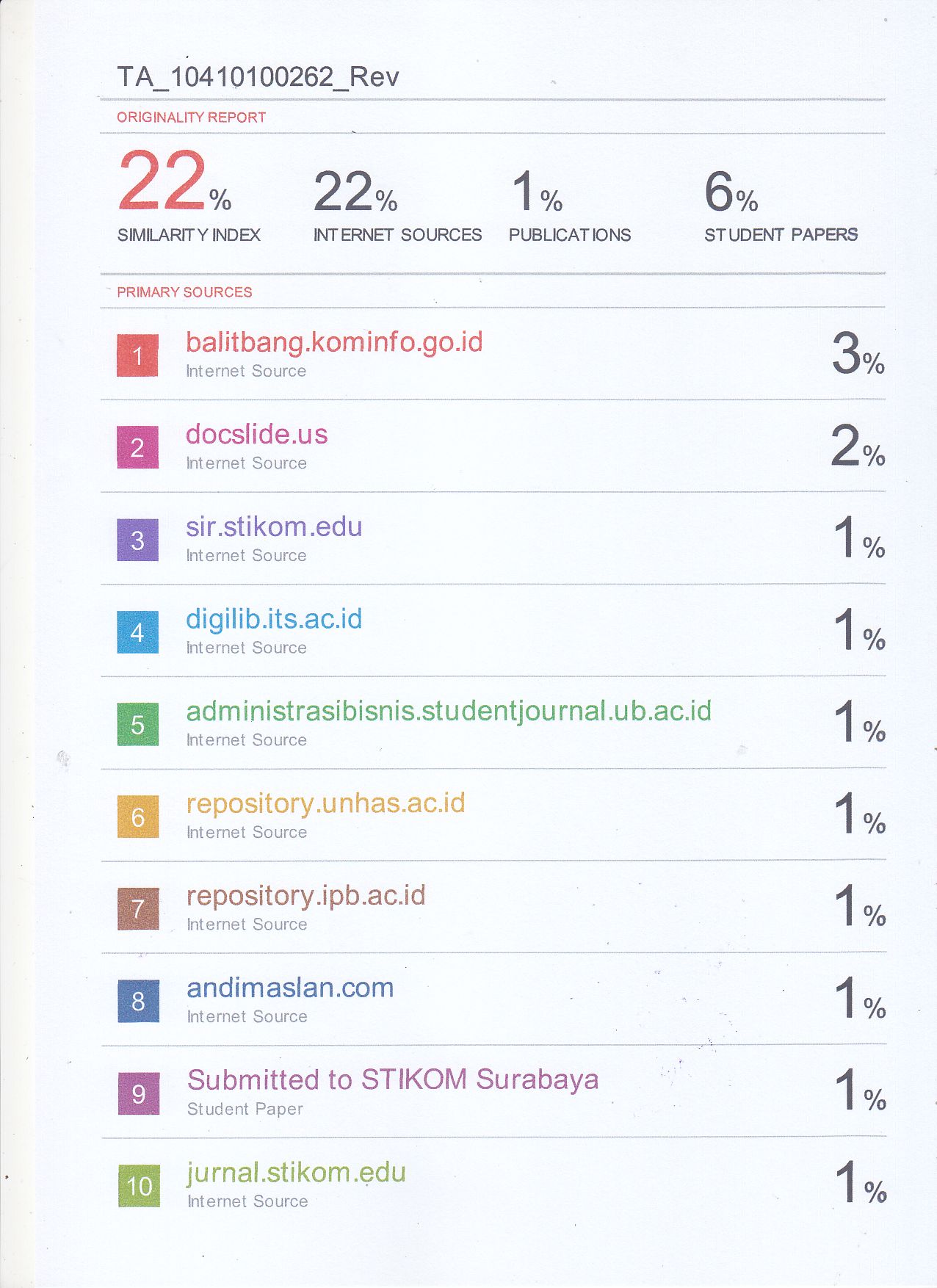Open the jurnal.stikom.edu source link
Image resolution: width=937 pixels, height=1288 pixels.
pos(296,1173)
